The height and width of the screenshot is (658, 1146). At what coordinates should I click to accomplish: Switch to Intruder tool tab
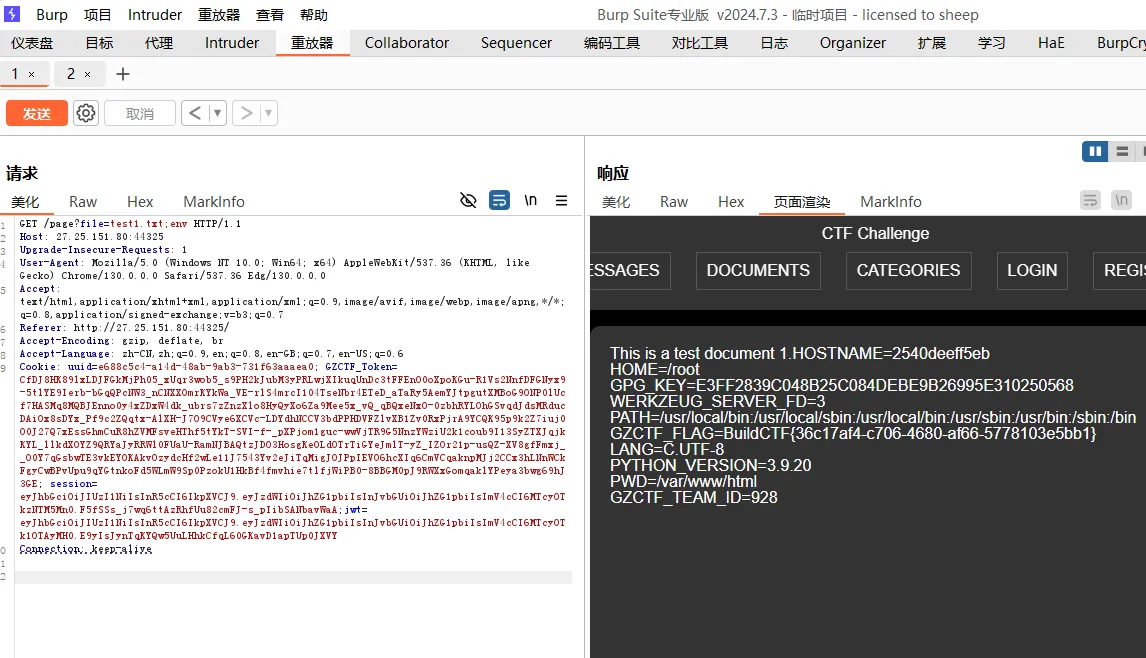pos(232,43)
